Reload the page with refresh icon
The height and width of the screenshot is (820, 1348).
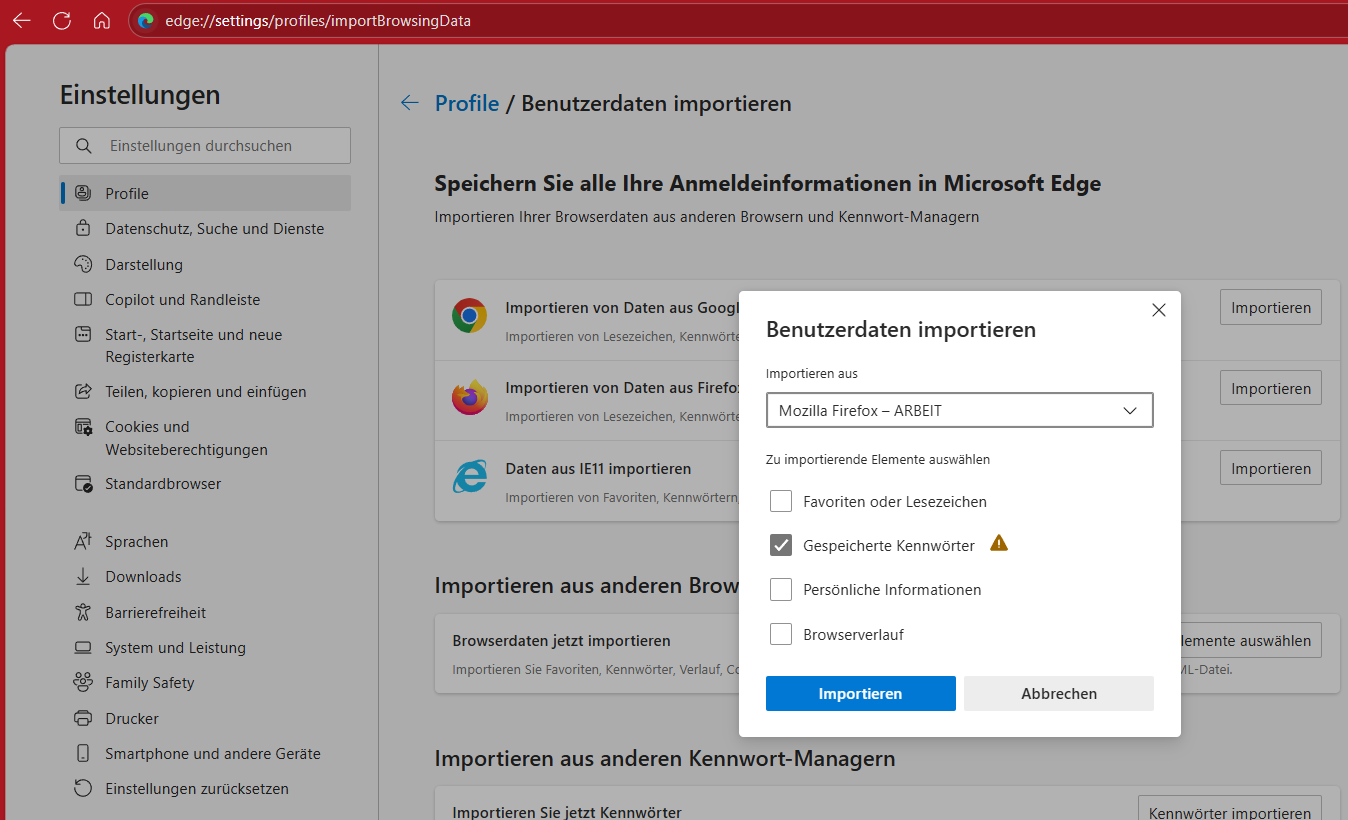tap(62, 20)
